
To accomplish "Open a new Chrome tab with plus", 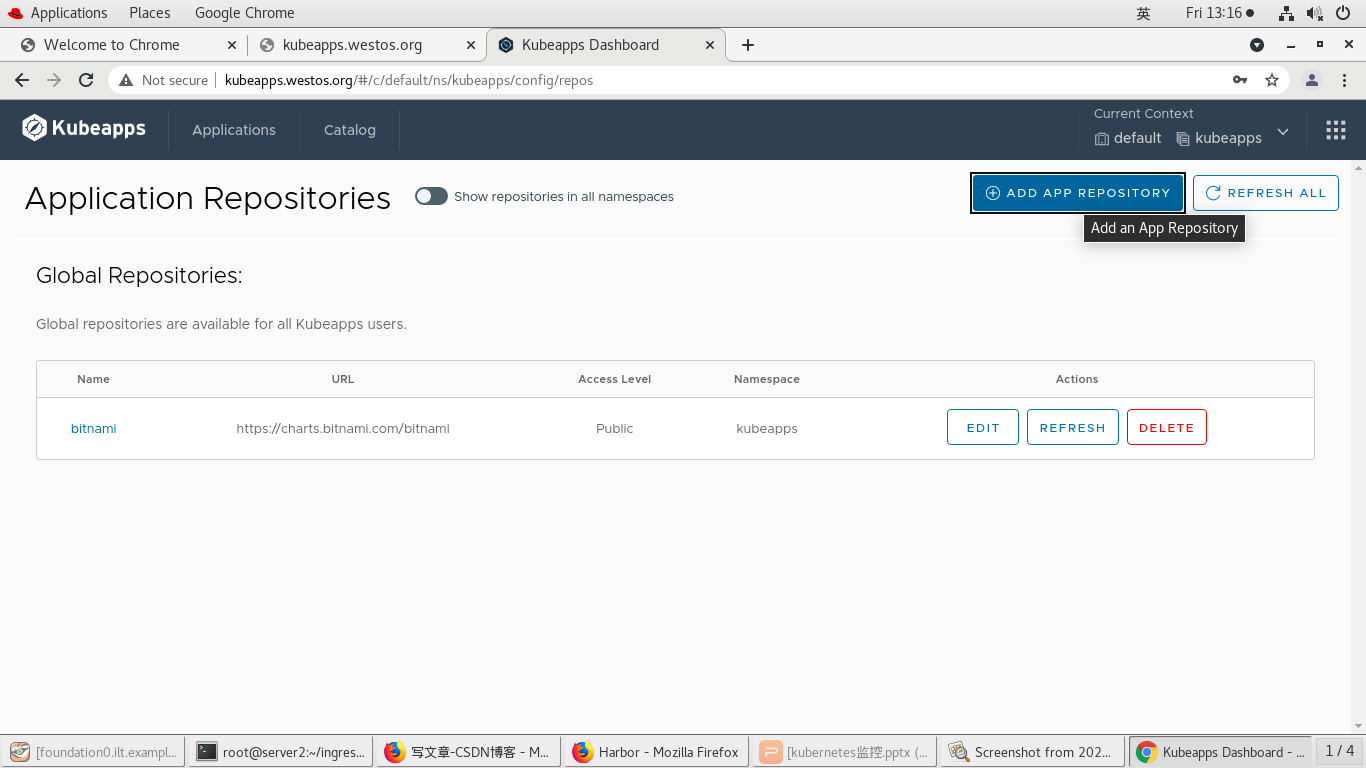I will [748, 45].
